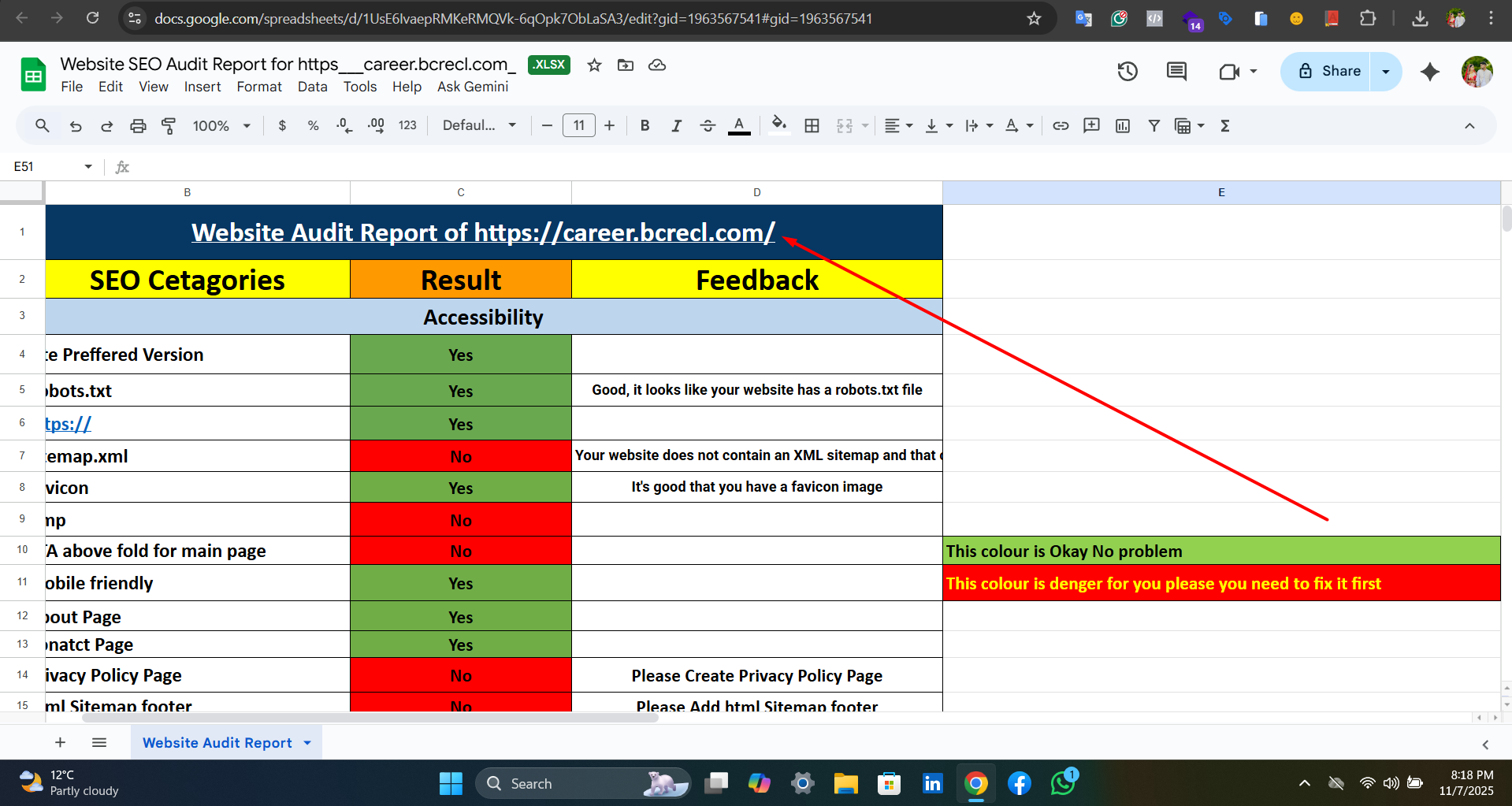Apply bold formatting to selection
This screenshot has height=806, width=1512.
(645, 125)
